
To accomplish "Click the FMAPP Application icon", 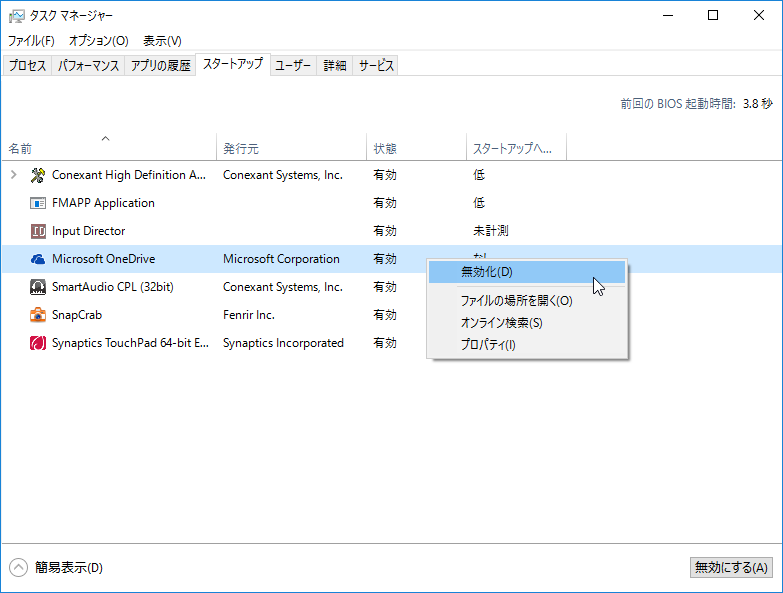I will (38, 203).
